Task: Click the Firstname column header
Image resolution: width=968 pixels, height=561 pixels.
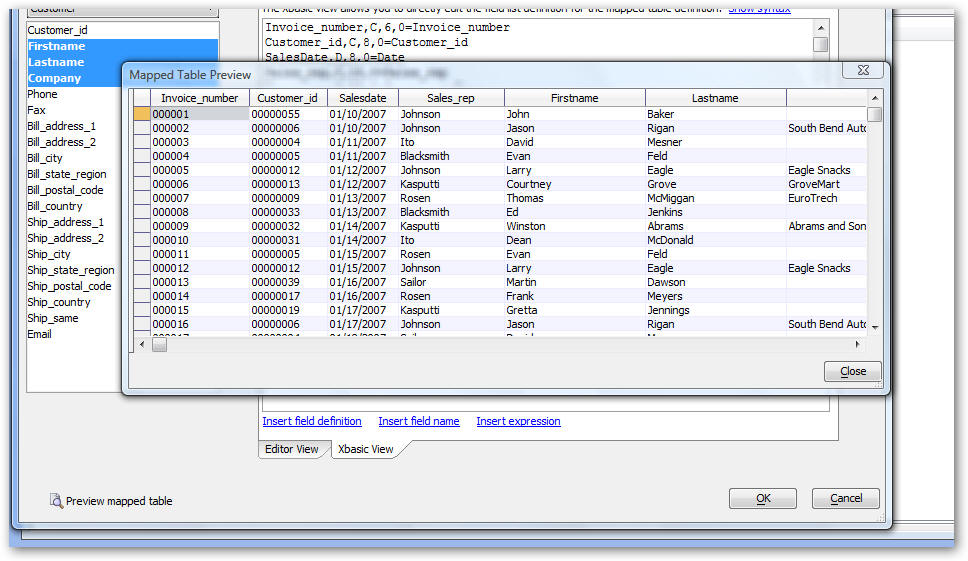Action: pyautogui.click(x=574, y=98)
